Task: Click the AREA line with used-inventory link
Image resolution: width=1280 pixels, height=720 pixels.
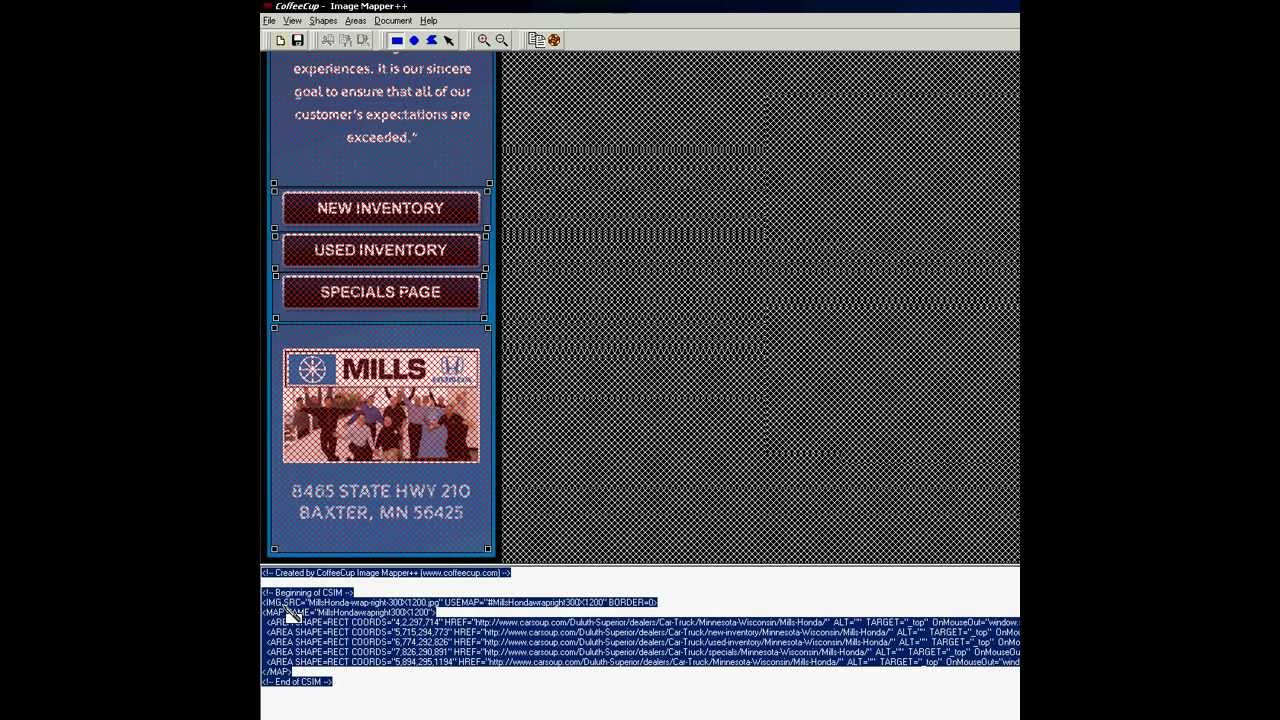Action: click(642, 642)
